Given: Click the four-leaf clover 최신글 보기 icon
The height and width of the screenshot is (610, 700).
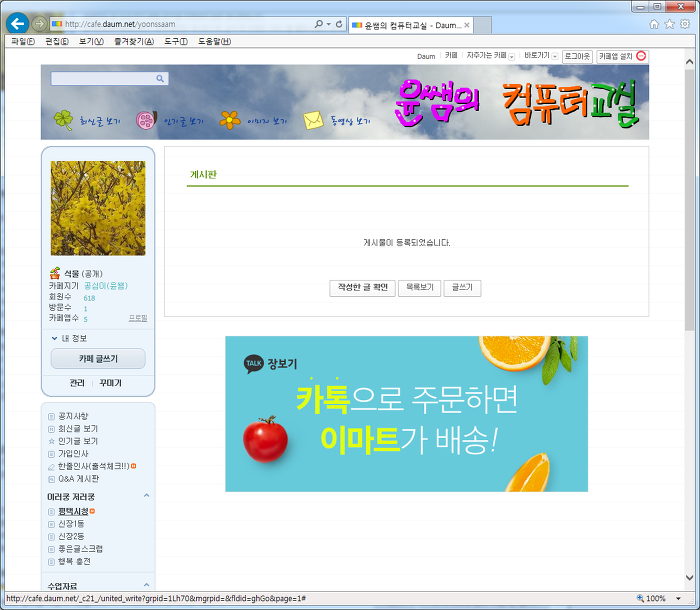Looking at the screenshot, I should [x=63, y=120].
